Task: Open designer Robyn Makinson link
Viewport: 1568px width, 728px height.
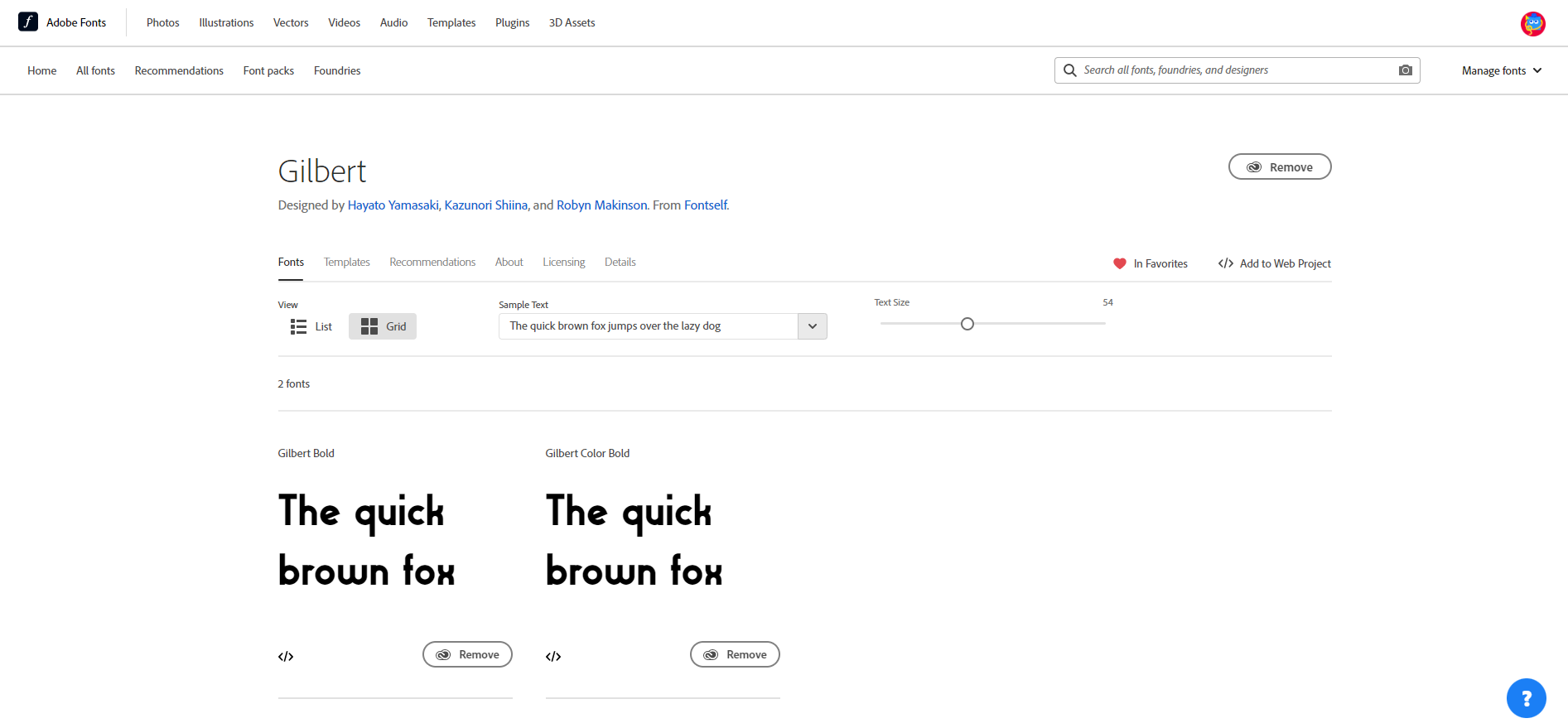Action: click(601, 205)
